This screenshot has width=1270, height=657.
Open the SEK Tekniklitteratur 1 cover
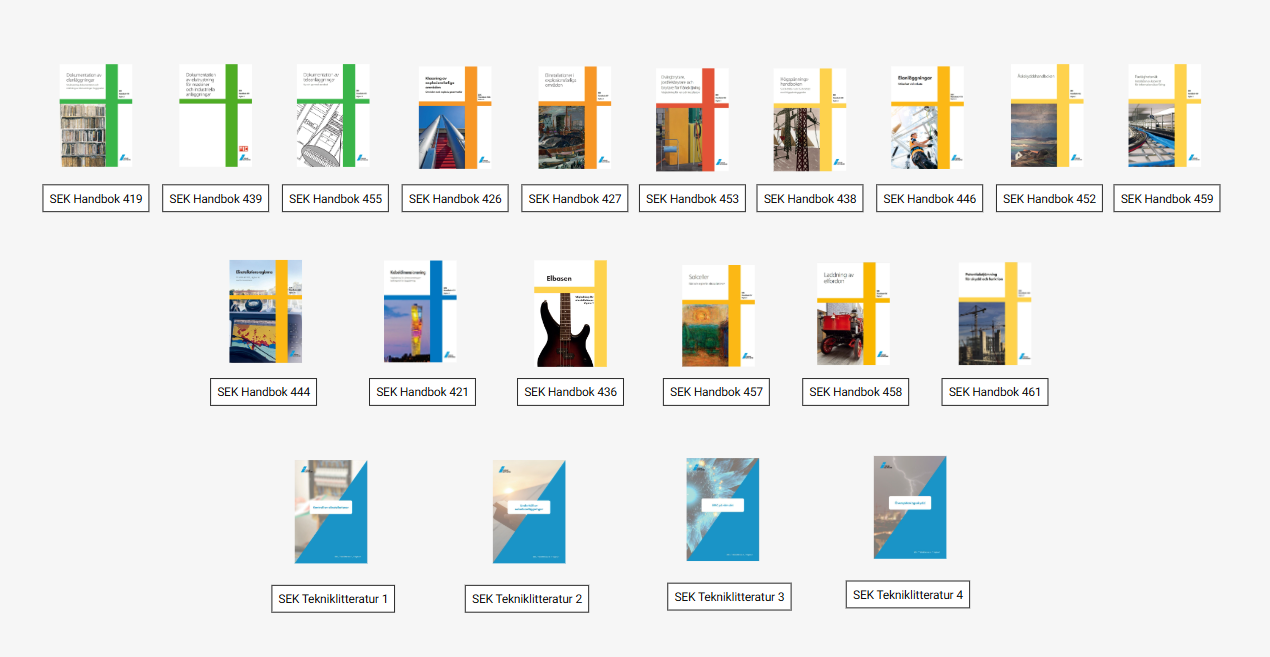331,511
